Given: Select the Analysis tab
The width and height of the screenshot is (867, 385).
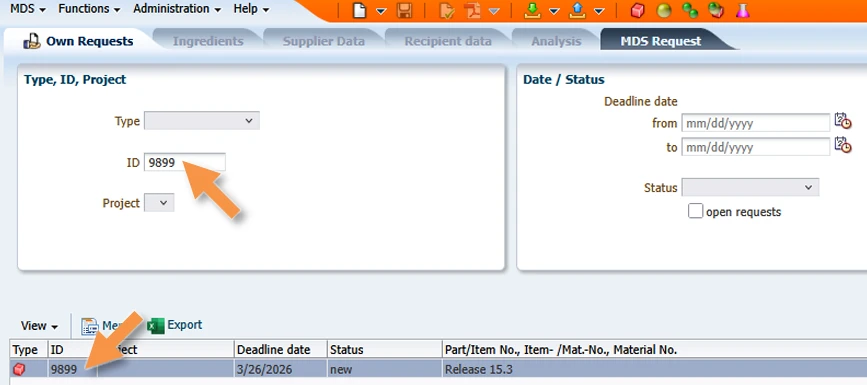Looking at the screenshot, I should pyautogui.click(x=556, y=41).
